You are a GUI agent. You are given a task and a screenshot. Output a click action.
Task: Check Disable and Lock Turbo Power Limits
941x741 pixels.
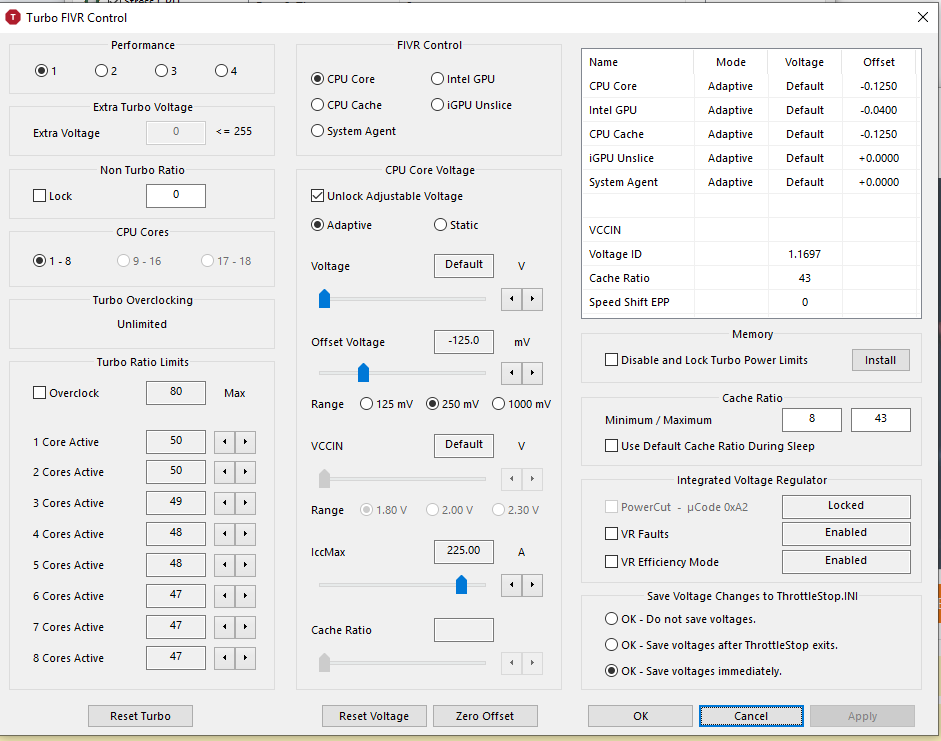click(612, 360)
